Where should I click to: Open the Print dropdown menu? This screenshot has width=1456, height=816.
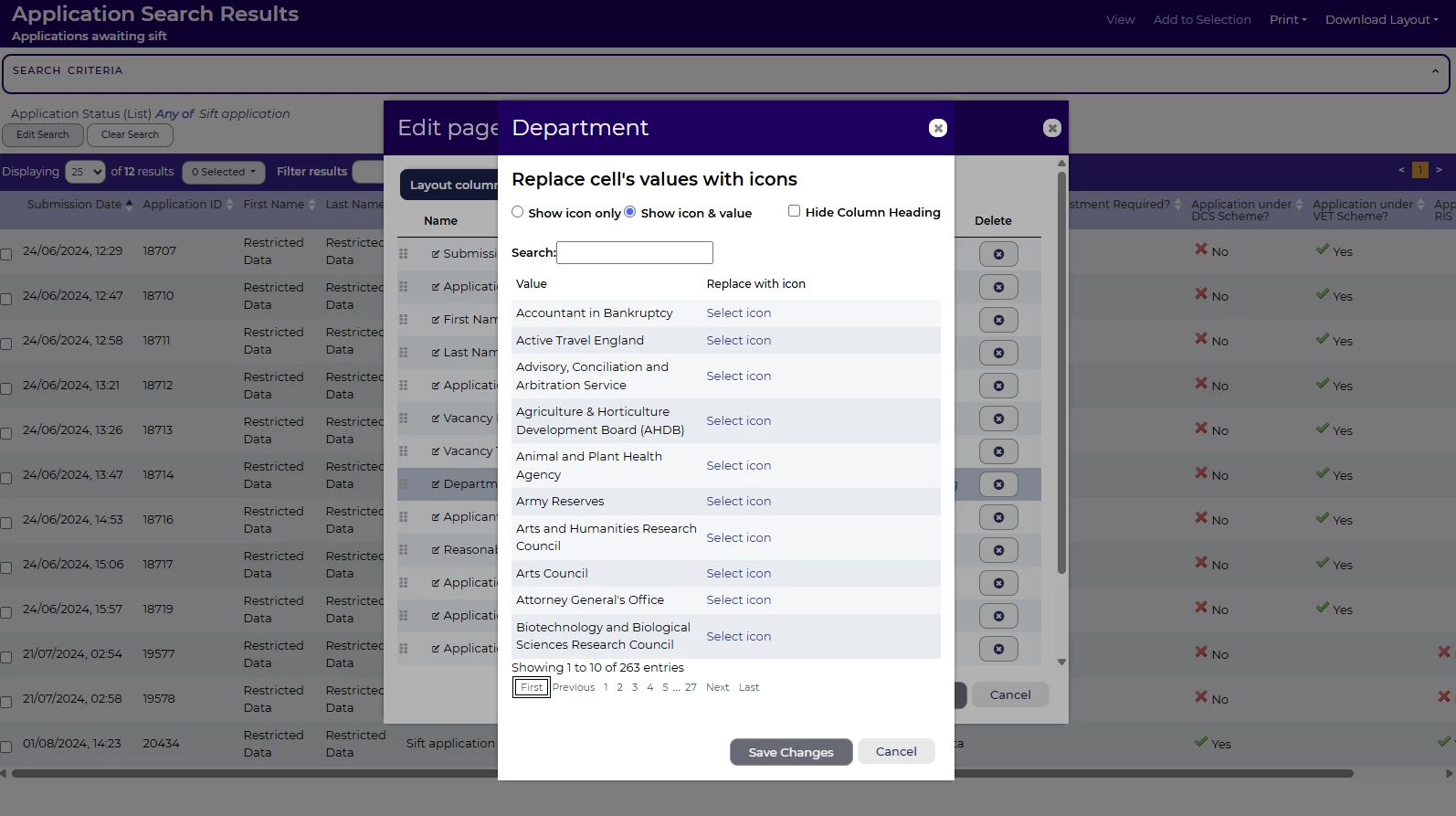tap(1288, 19)
